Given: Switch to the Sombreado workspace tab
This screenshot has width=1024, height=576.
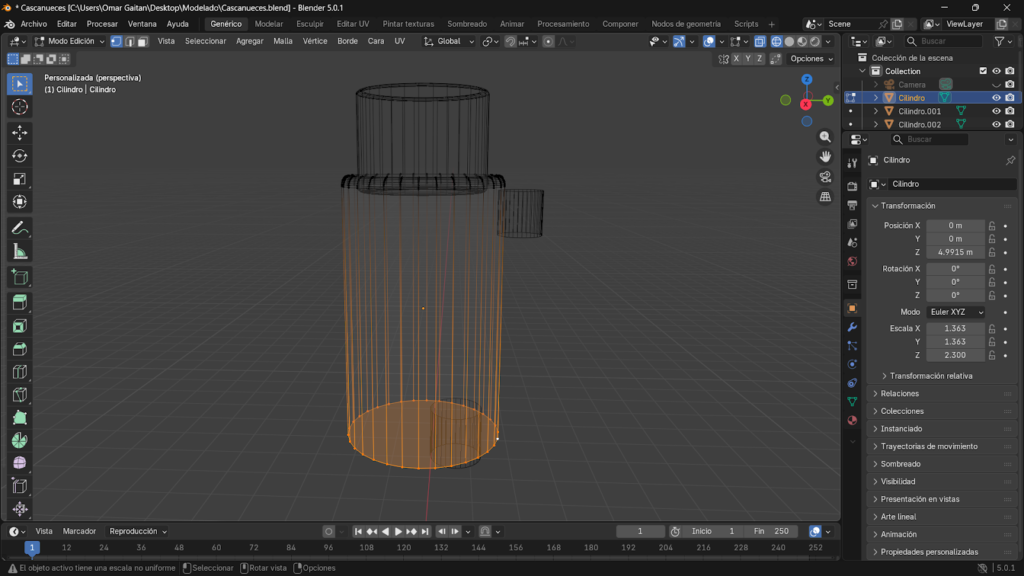Looking at the screenshot, I should click(467, 24).
